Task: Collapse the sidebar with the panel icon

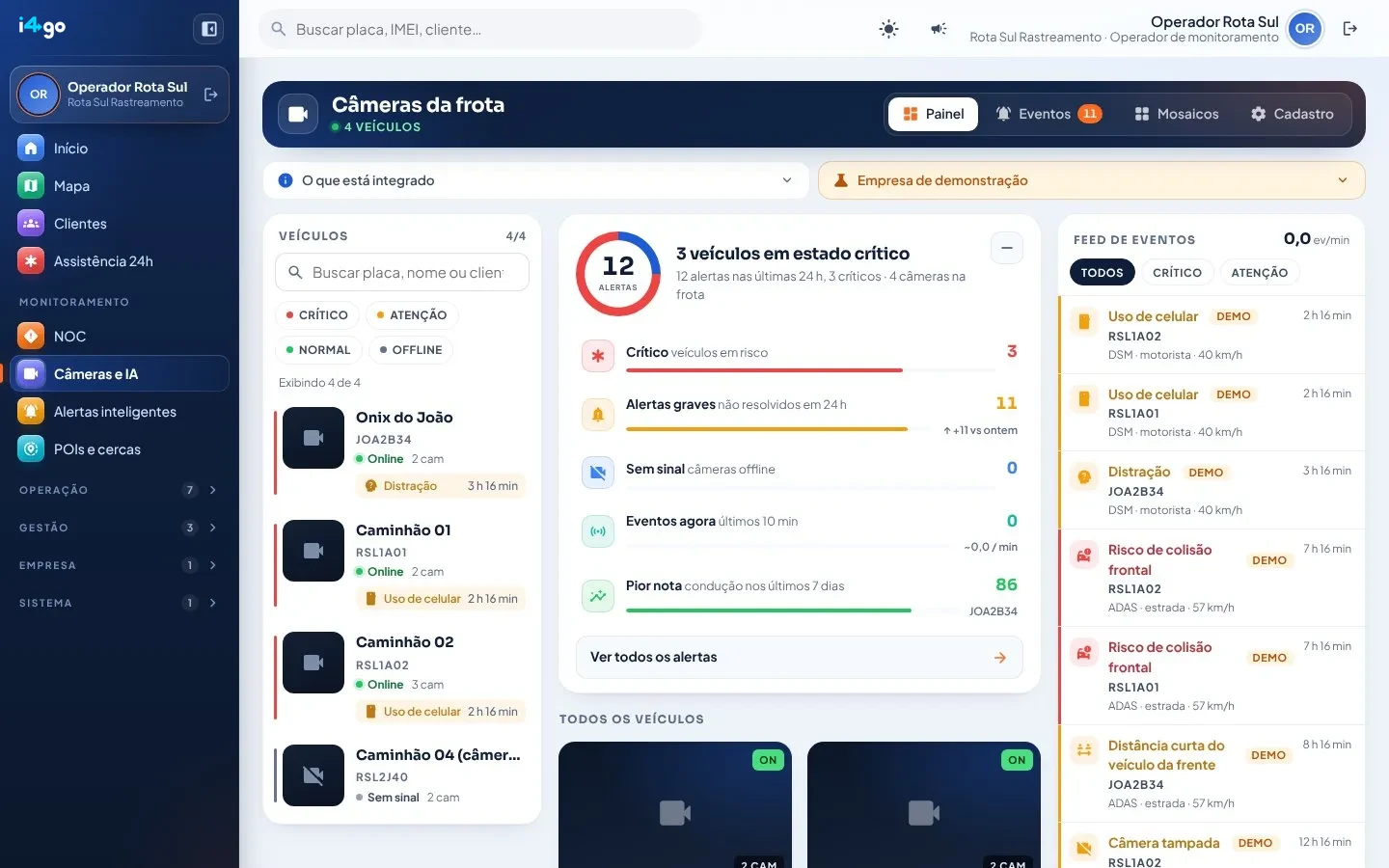Action: point(208,29)
